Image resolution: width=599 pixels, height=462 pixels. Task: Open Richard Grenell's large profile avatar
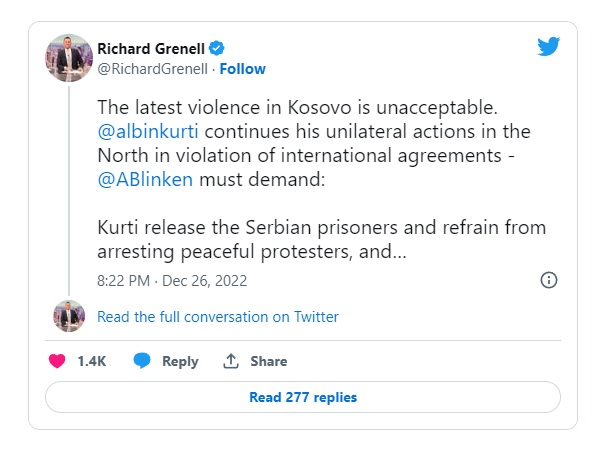click(69, 58)
